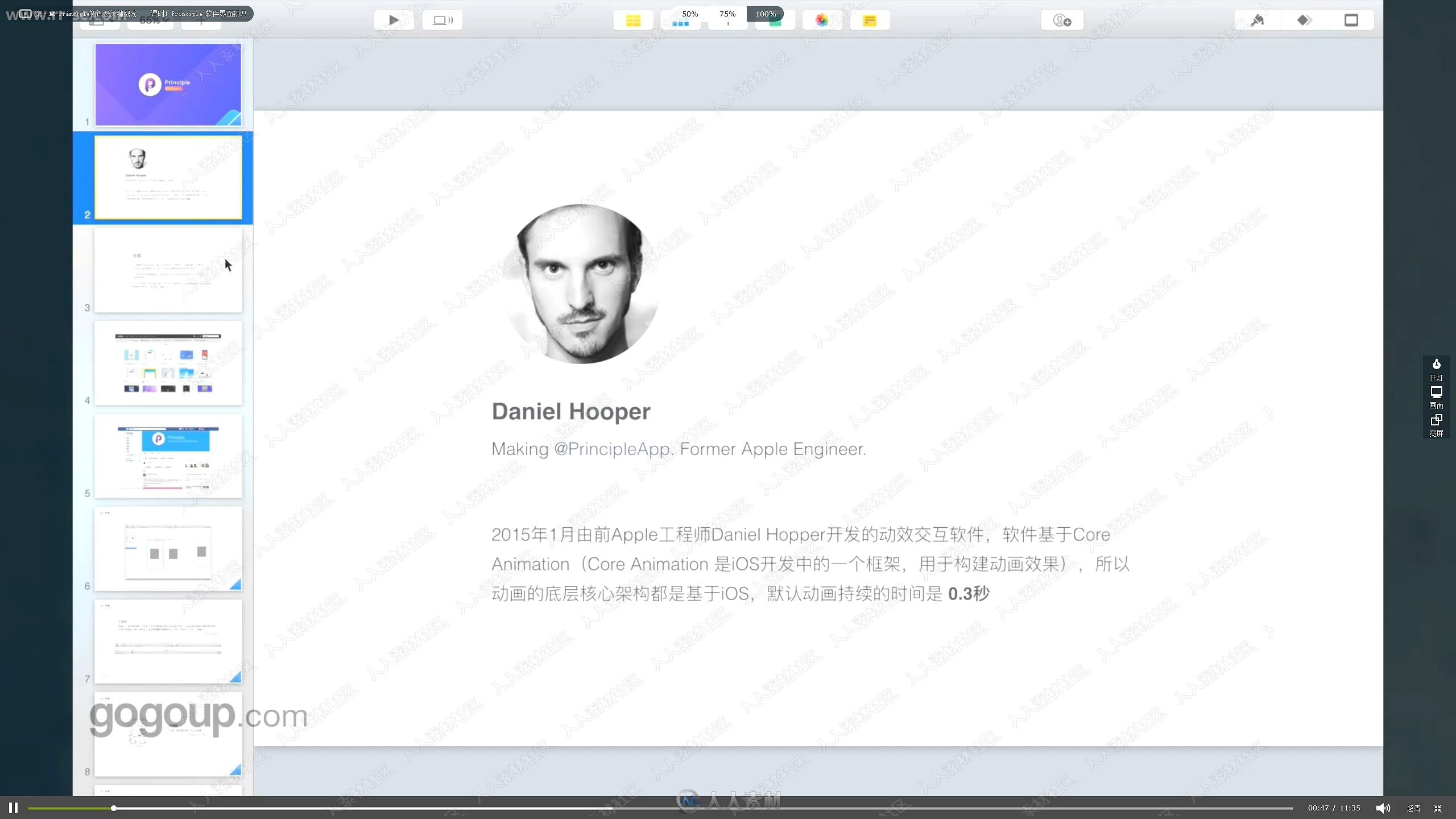Select slide 1 Principle title thumbnail
1456x819 pixels.
(168, 85)
